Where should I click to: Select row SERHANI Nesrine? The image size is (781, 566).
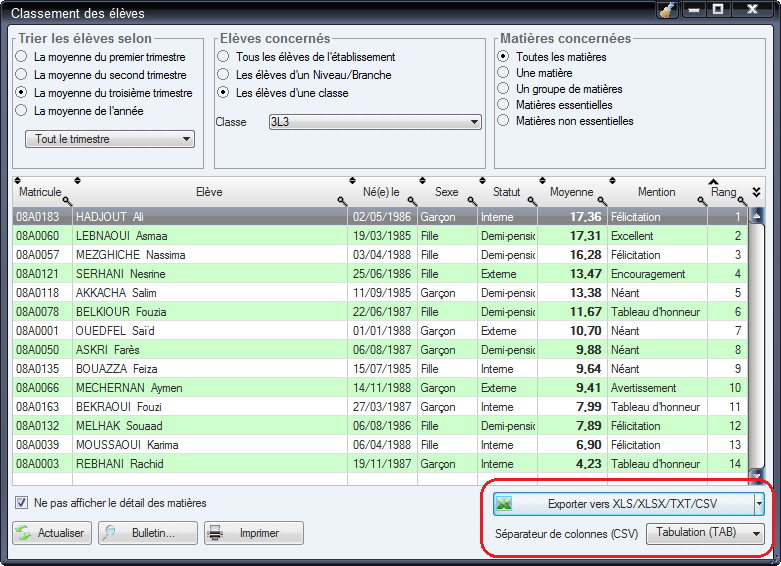pos(380,274)
